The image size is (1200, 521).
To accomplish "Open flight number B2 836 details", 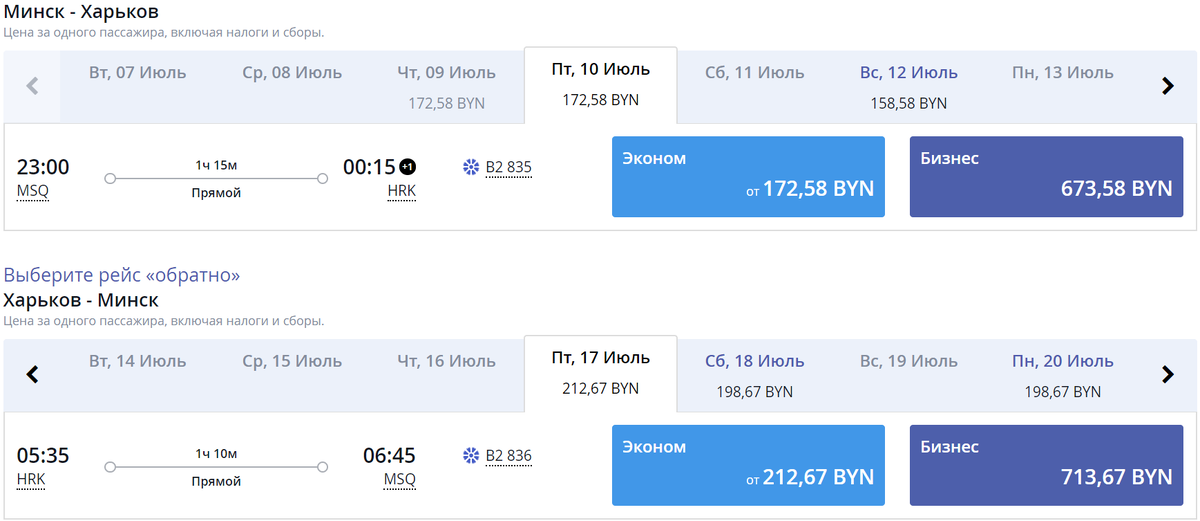I will tap(508, 457).
